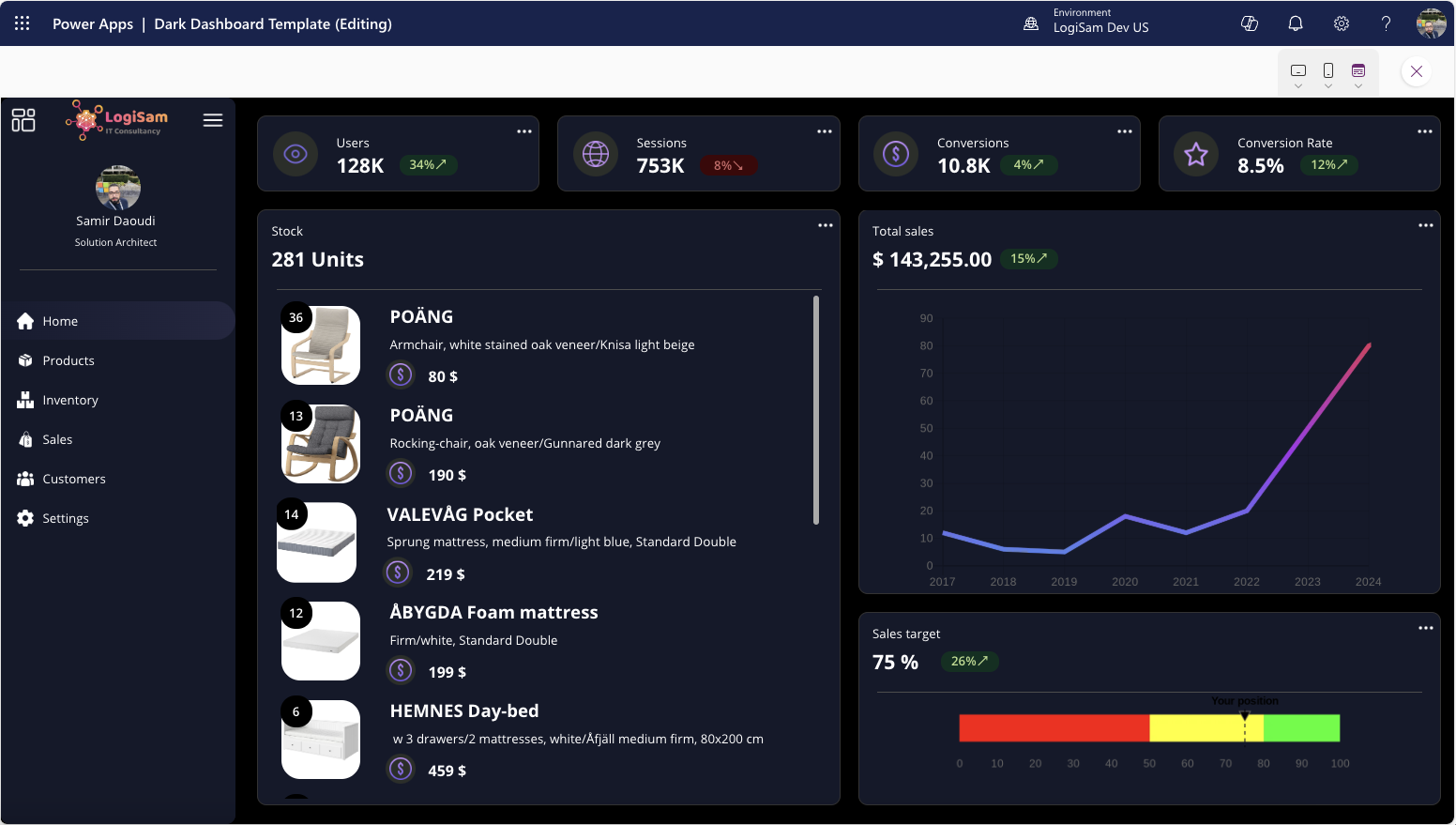The height and width of the screenshot is (825, 1456).
Task: Click the Conversion Rate star icon
Action: (1196, 154)
